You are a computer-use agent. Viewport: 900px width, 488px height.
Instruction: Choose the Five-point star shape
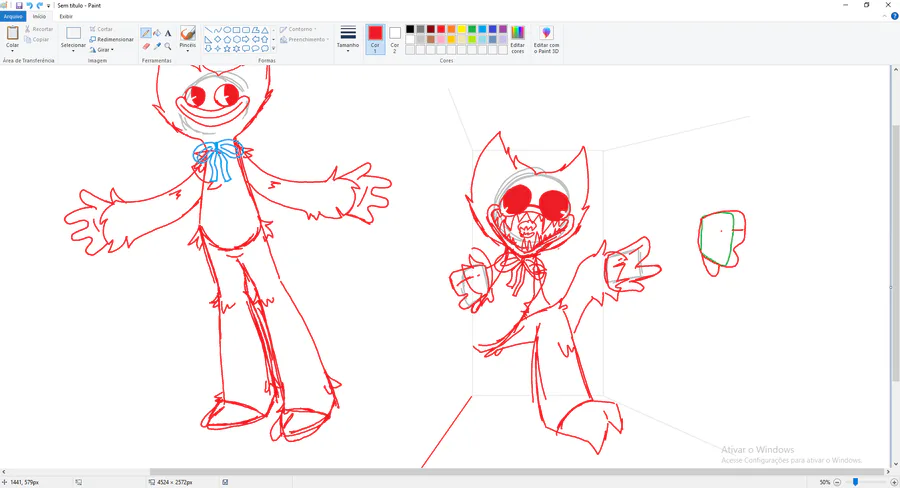(227, 49)
